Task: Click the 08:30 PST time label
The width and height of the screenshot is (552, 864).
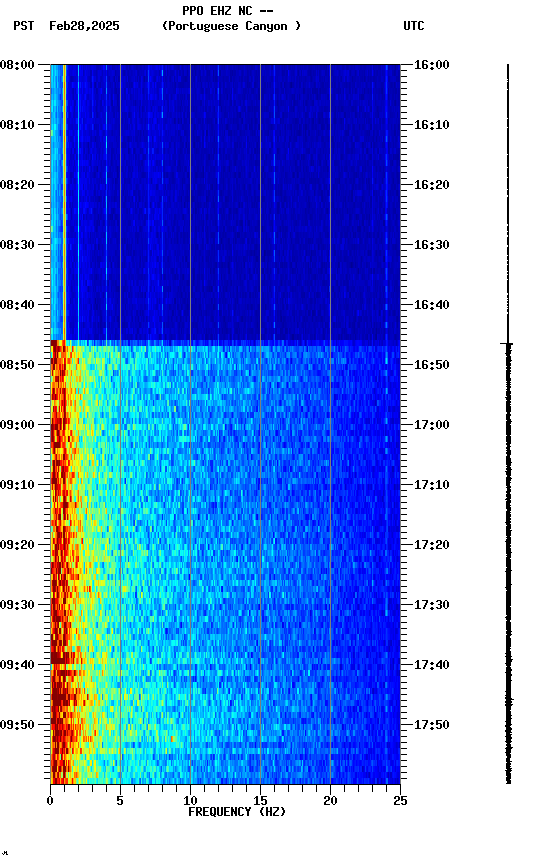Action: [x=17, y=245]
